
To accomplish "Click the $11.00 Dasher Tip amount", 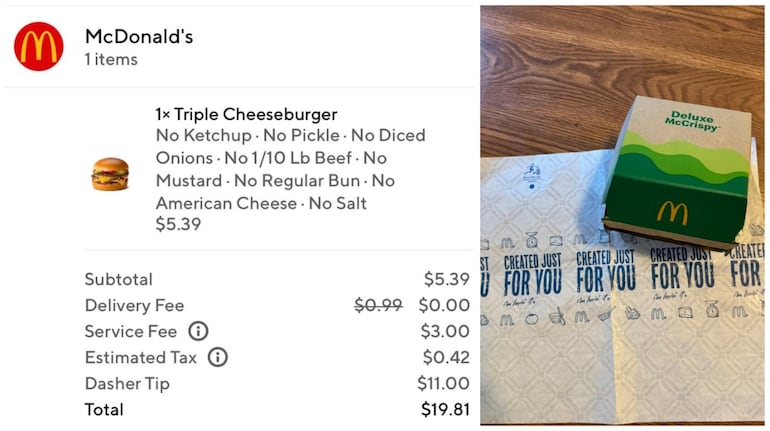I will [x=443, y=383].
